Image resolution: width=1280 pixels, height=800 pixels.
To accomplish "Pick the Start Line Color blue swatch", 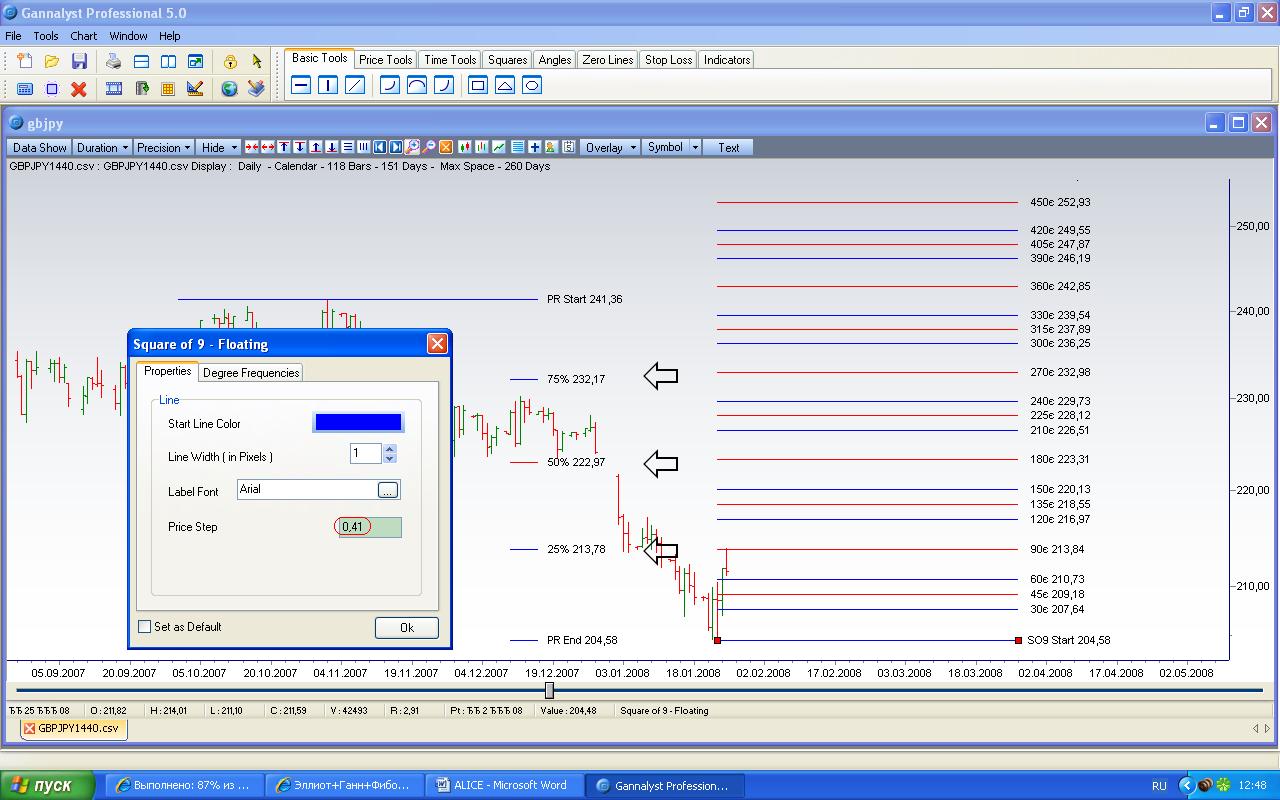I will click(x=358, y=423).
